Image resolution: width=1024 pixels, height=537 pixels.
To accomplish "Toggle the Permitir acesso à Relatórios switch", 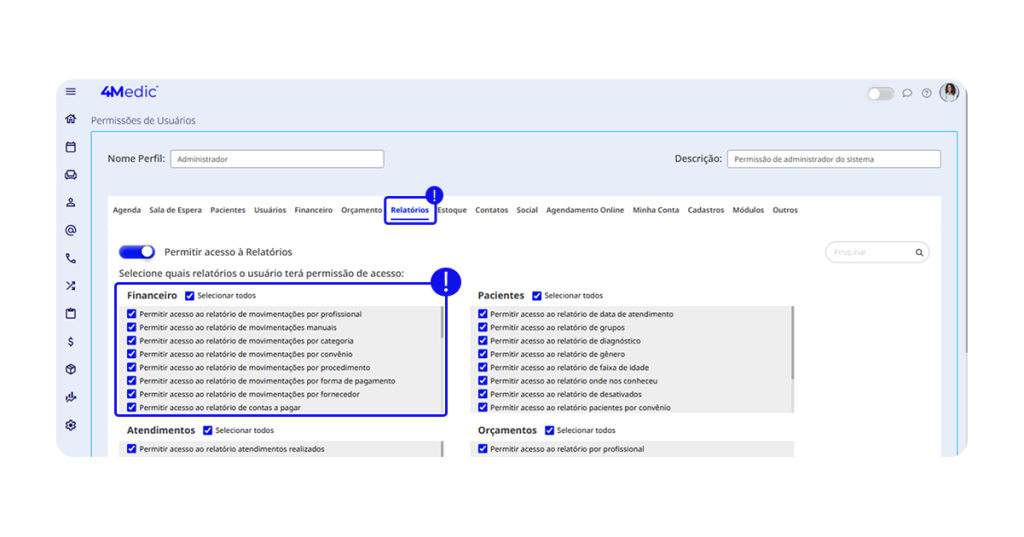I will click(137, 252).
